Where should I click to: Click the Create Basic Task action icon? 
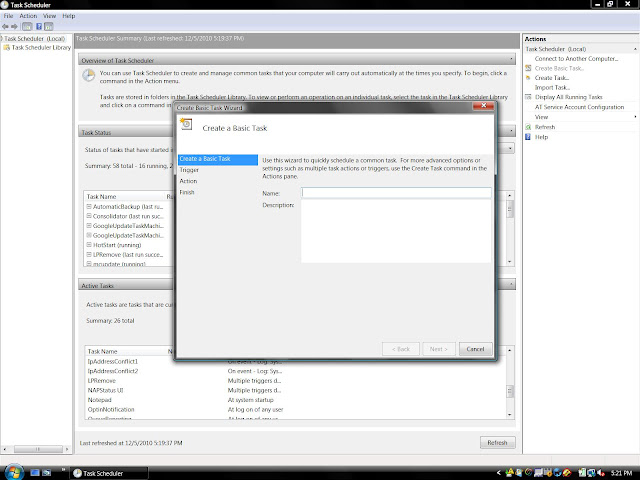pos(528,68)
